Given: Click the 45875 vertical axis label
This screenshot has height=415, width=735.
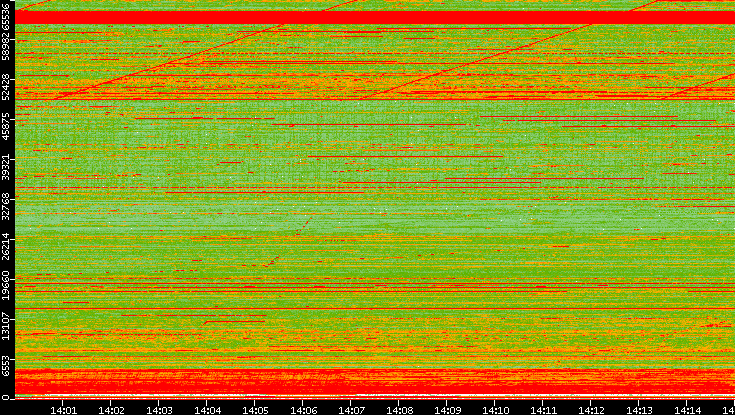Looking at the screenshot, I should 6,126.
